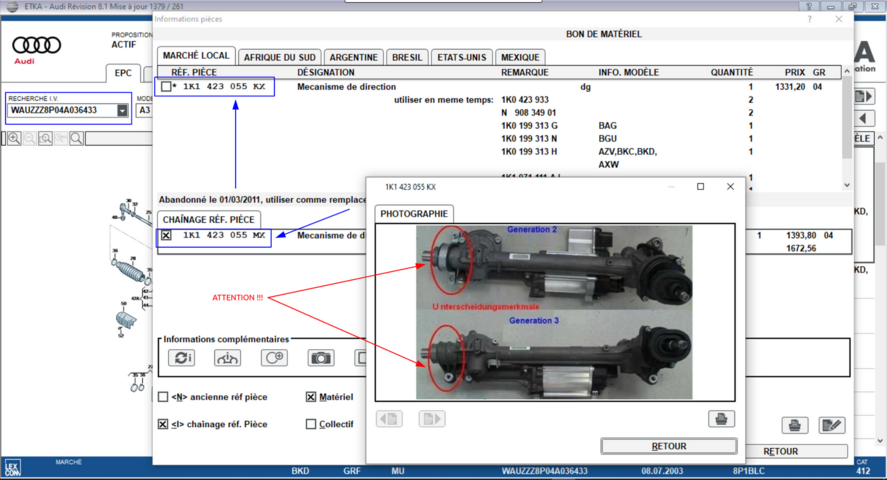Viewport: 887px width, 480px height.
Task: Click the printer icon beside the edit note icon
Action: coord(794,425)
